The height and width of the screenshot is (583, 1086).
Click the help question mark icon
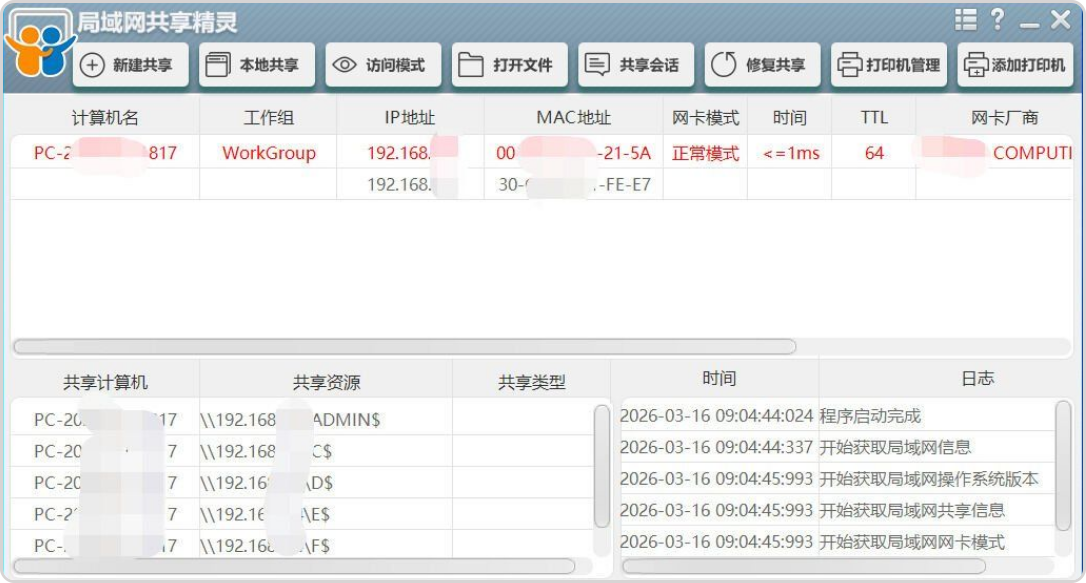997,19
